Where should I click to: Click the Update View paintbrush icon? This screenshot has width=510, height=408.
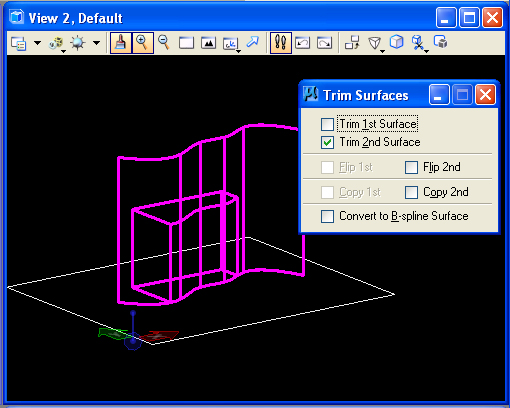[x=121, y=43]
